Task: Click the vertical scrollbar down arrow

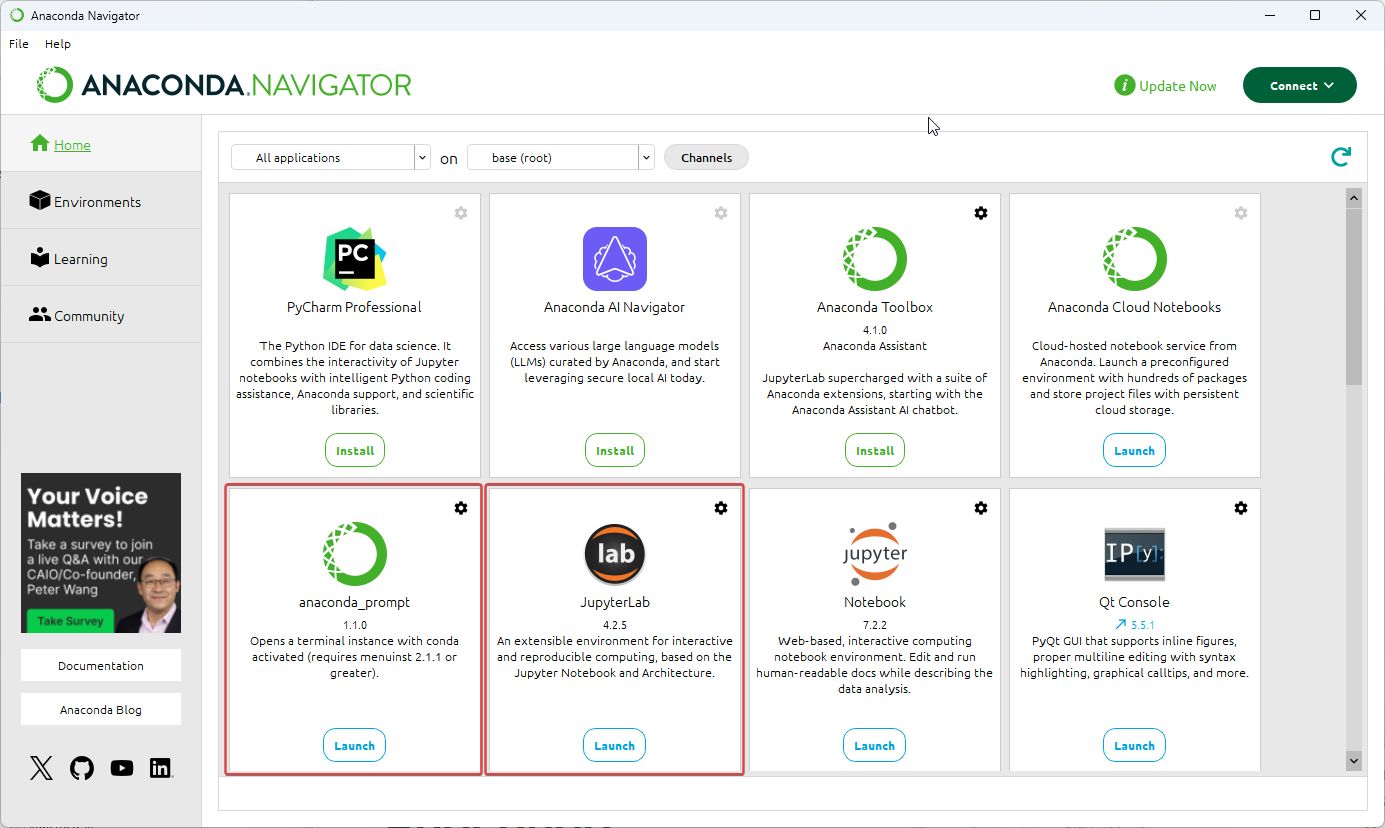Action: pyautogui.click(x=1354, y=761)
